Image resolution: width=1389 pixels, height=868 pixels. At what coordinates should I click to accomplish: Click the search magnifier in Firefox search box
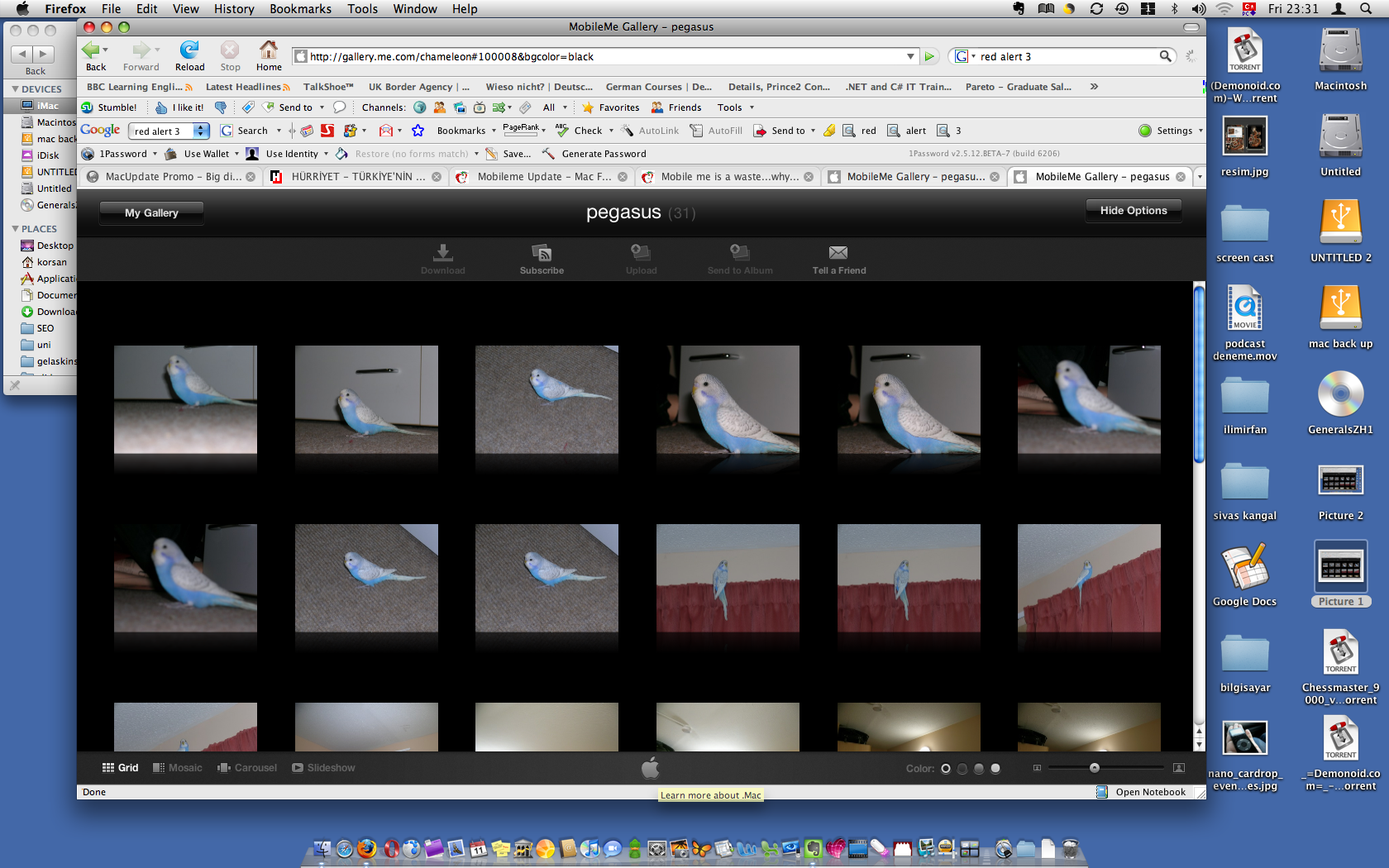click(1165, 56)
